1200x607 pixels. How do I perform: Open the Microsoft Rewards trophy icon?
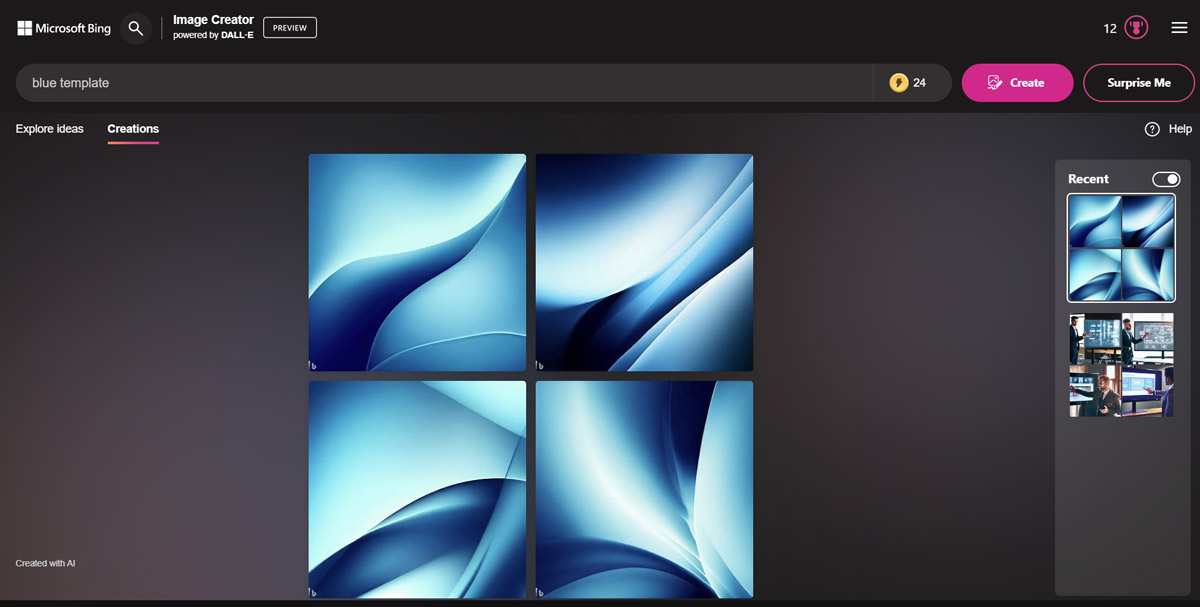click(1138, 28)
